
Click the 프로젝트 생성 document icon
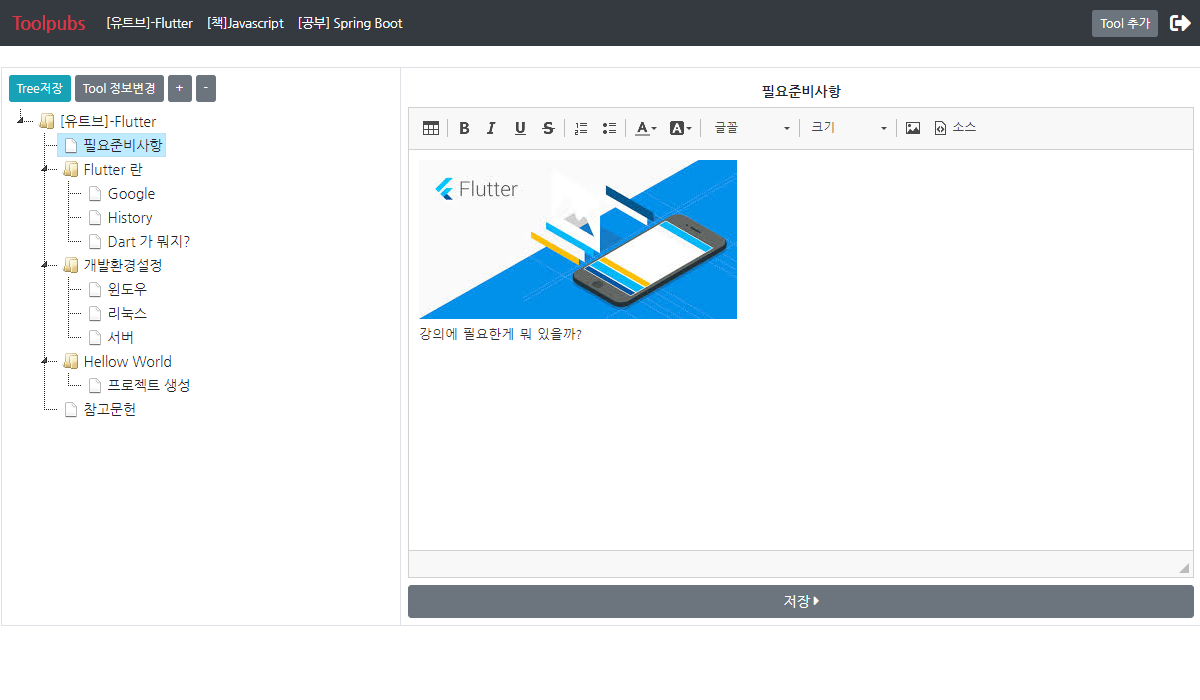(x=94, y=386)
